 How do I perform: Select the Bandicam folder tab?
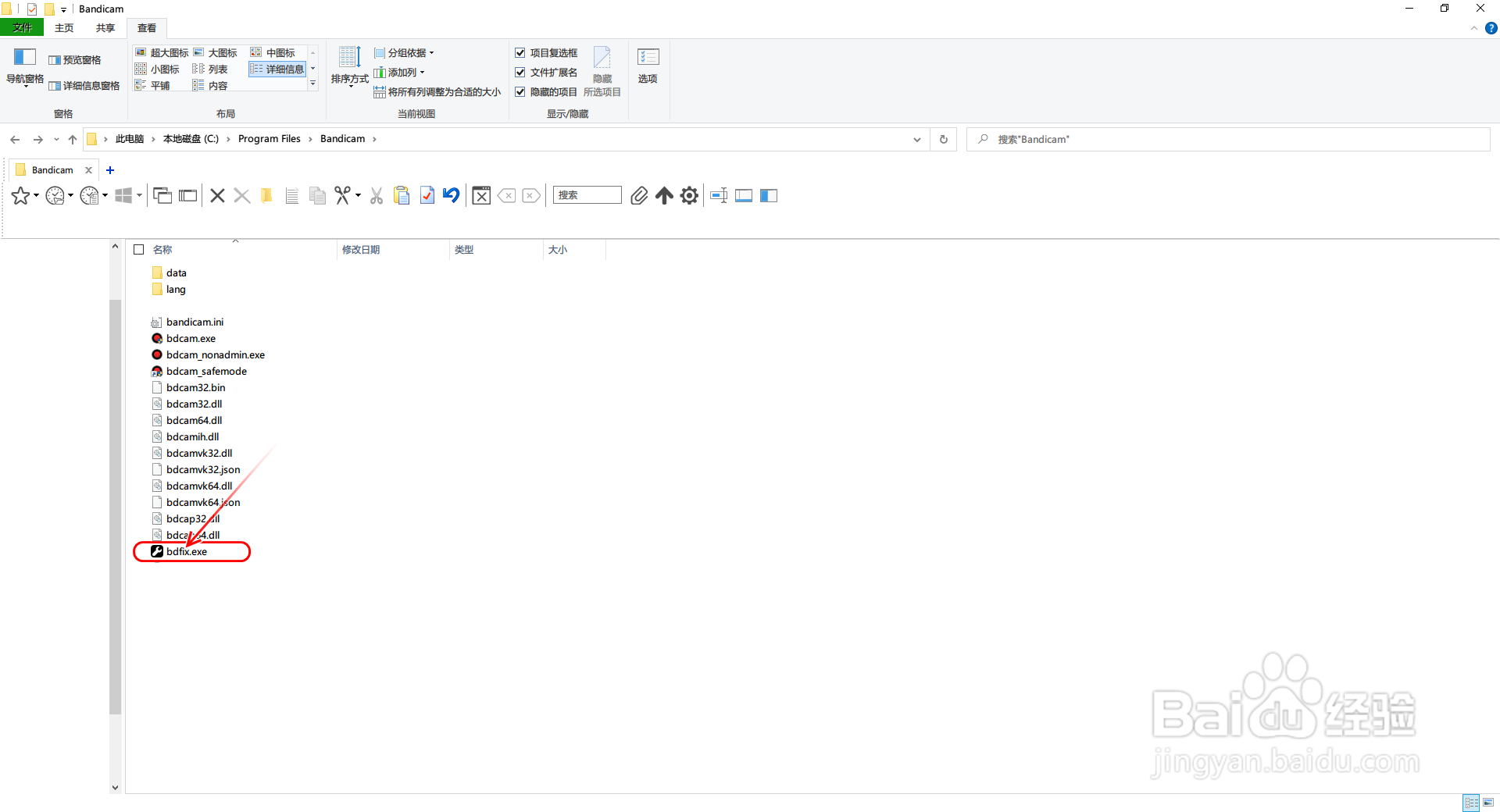[x=52, y=170]
